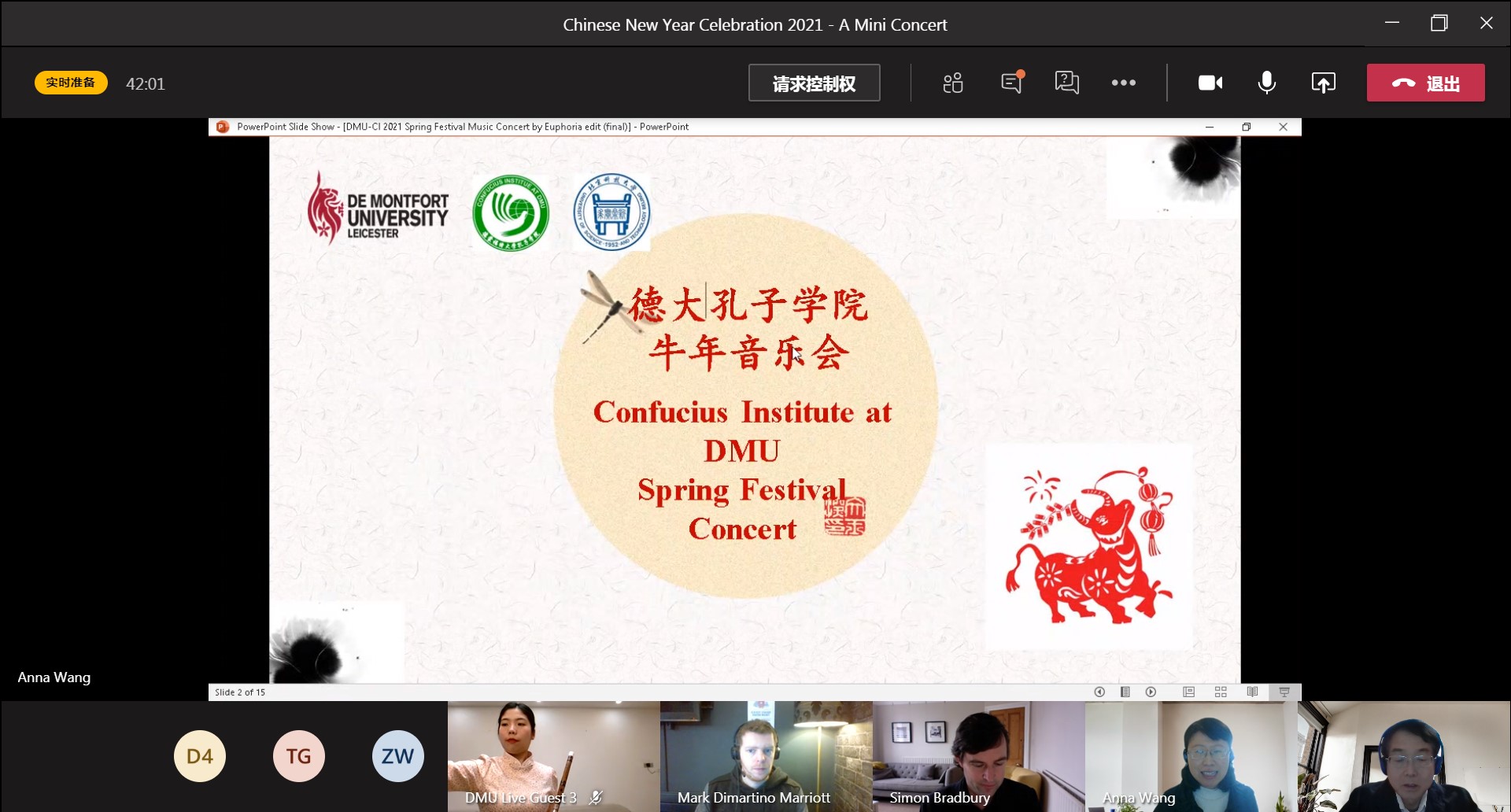Click the 牛年音乐会 text on slide
This screenshot has height=812, width=1511.
click(748, 352)
